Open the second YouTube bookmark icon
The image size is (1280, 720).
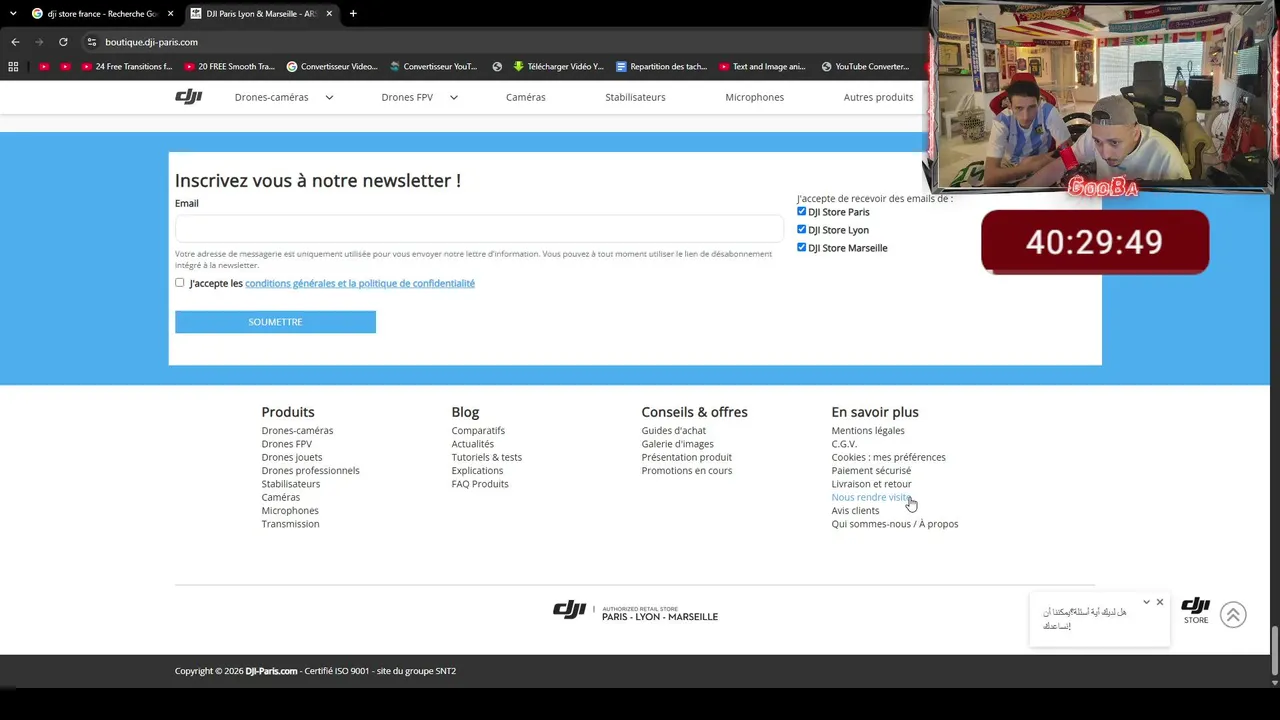[65, 67]
